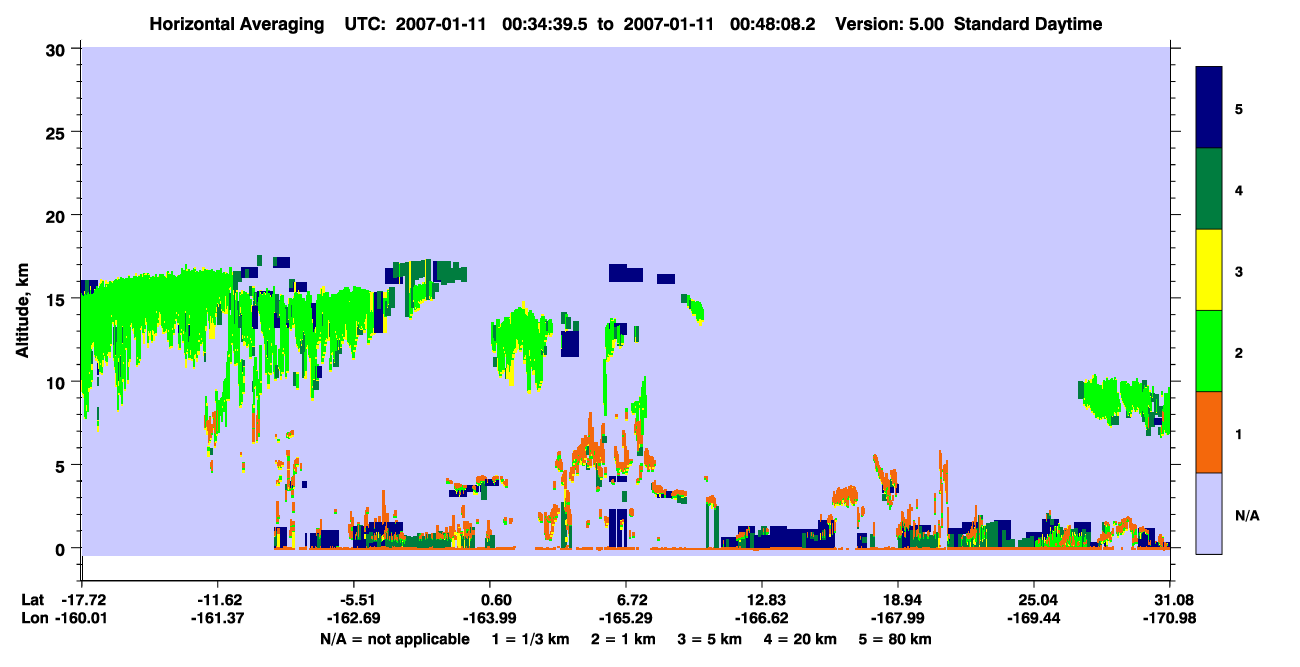Screen dimensions: 1300x667
Task: Click the longitude value -163.99
Action: pos(490,619)
